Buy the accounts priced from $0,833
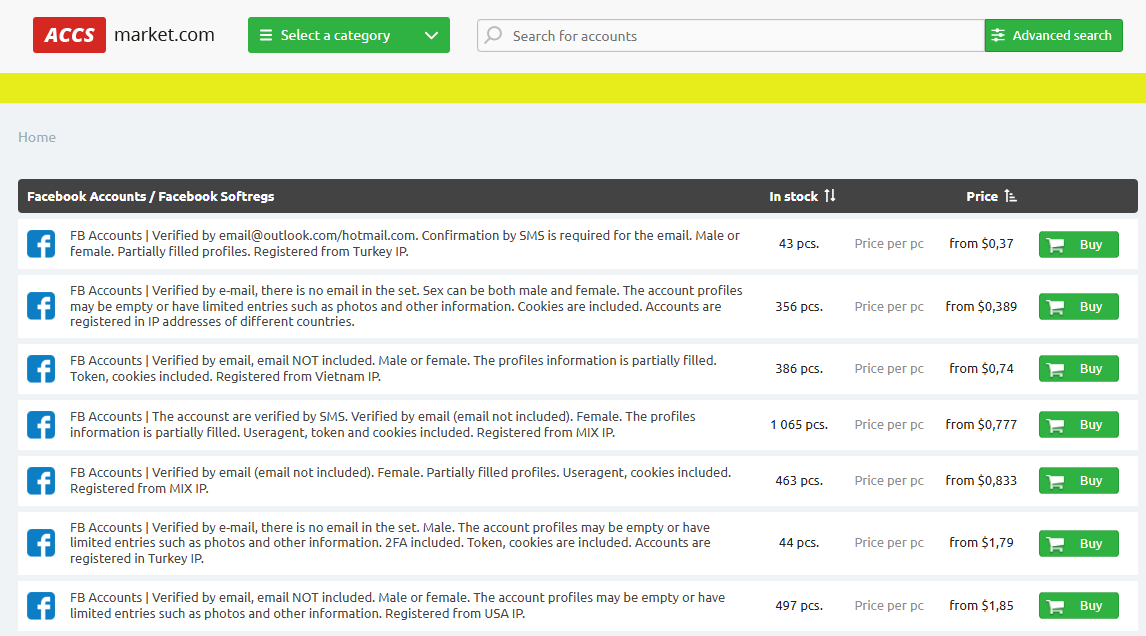The image size is (1146, 636). pos(1079,480)
